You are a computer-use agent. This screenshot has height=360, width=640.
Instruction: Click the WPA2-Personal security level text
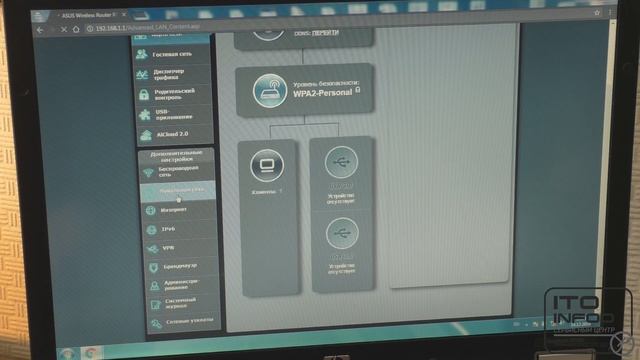[322, 93]
